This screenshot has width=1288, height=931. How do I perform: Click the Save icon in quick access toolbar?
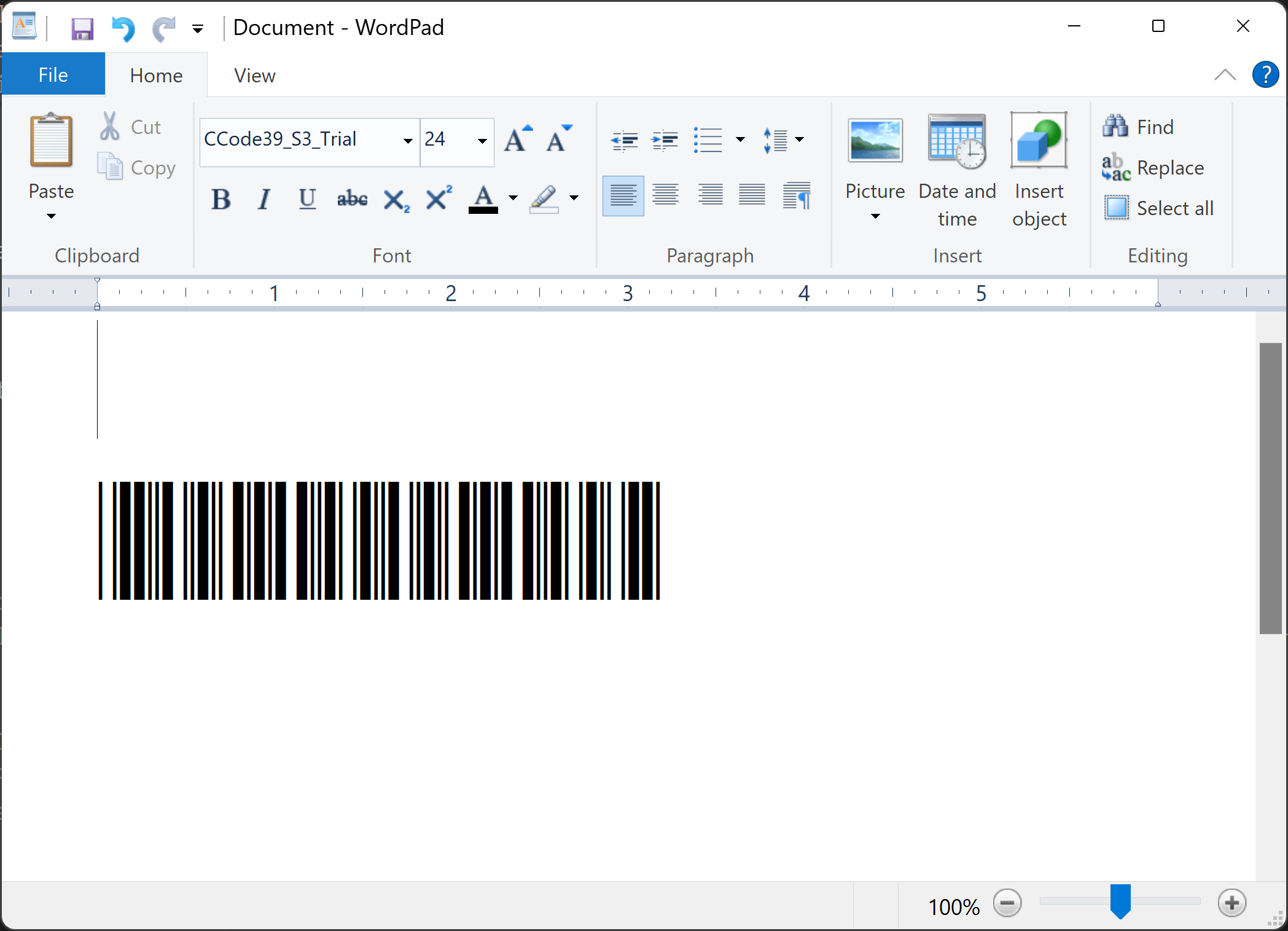point(82,28)
